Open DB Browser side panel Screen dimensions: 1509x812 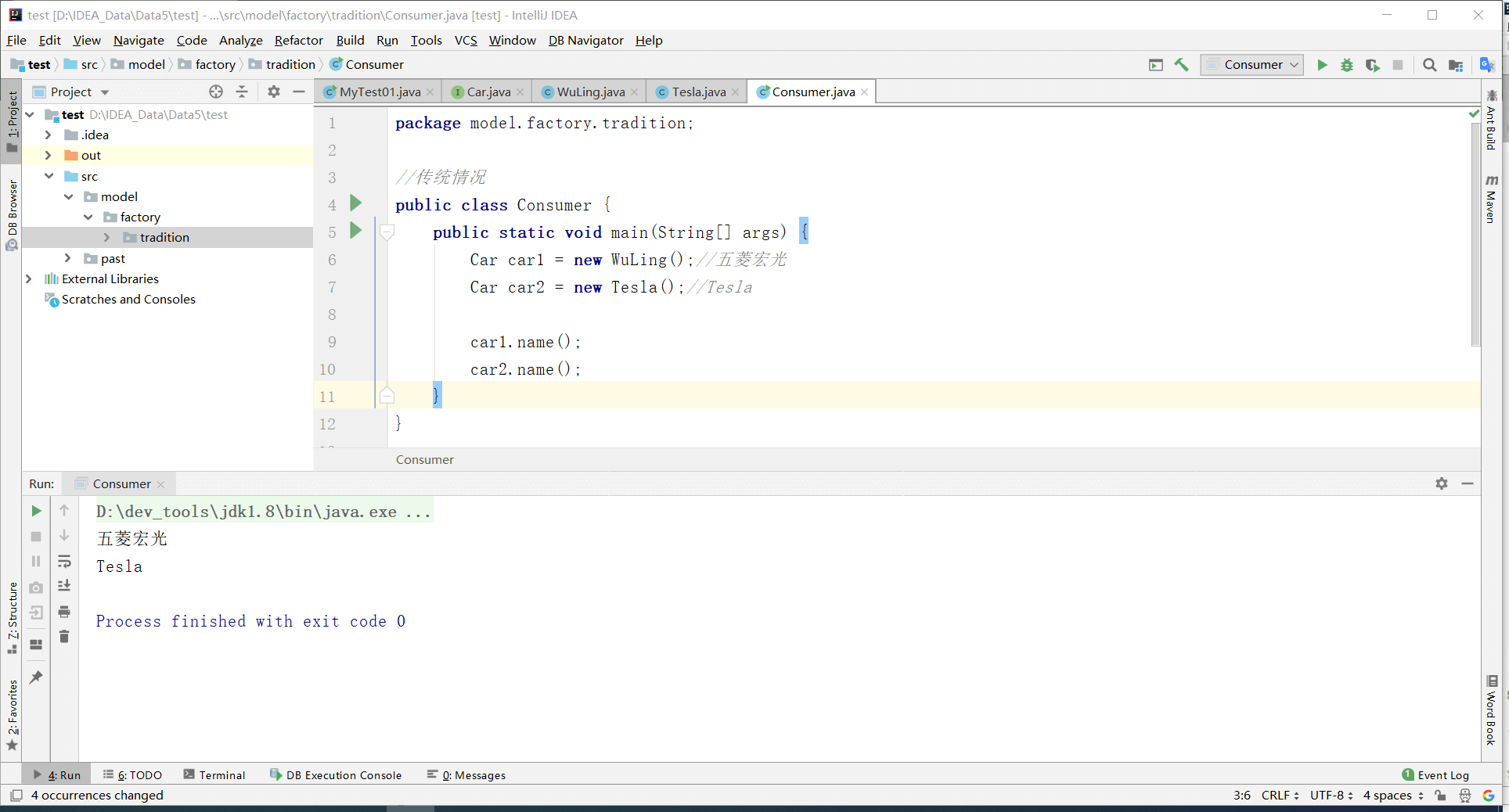click(12, 215)
